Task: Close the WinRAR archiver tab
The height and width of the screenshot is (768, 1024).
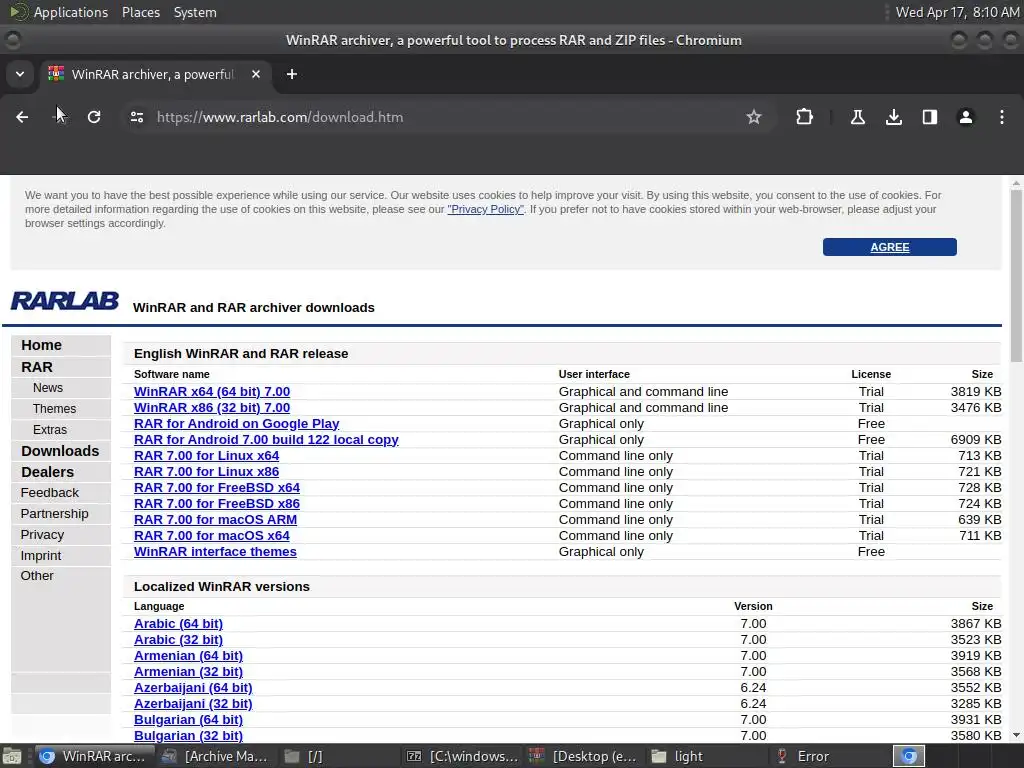Action: click(x=256, y=74)
